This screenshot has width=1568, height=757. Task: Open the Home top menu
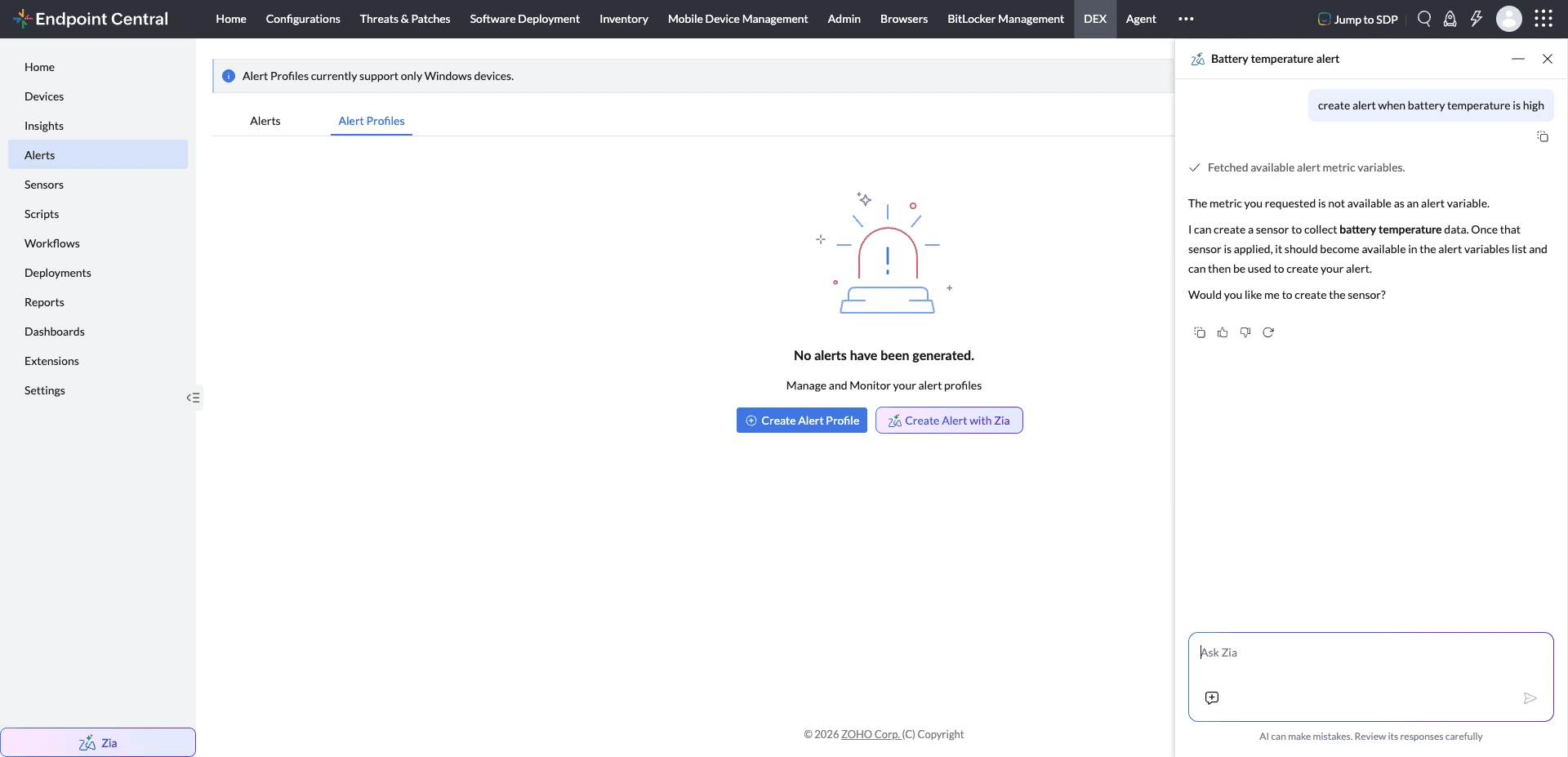click(231, 19)
